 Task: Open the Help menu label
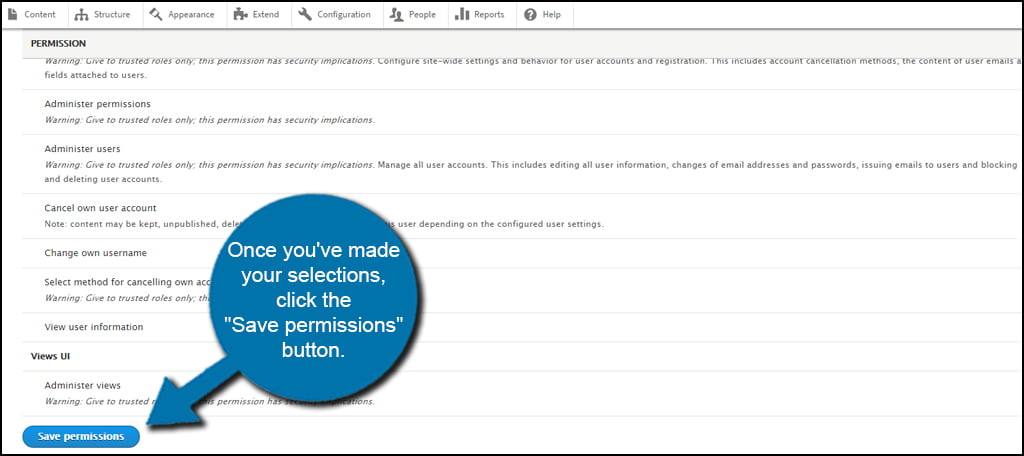[x=552, y=14]
